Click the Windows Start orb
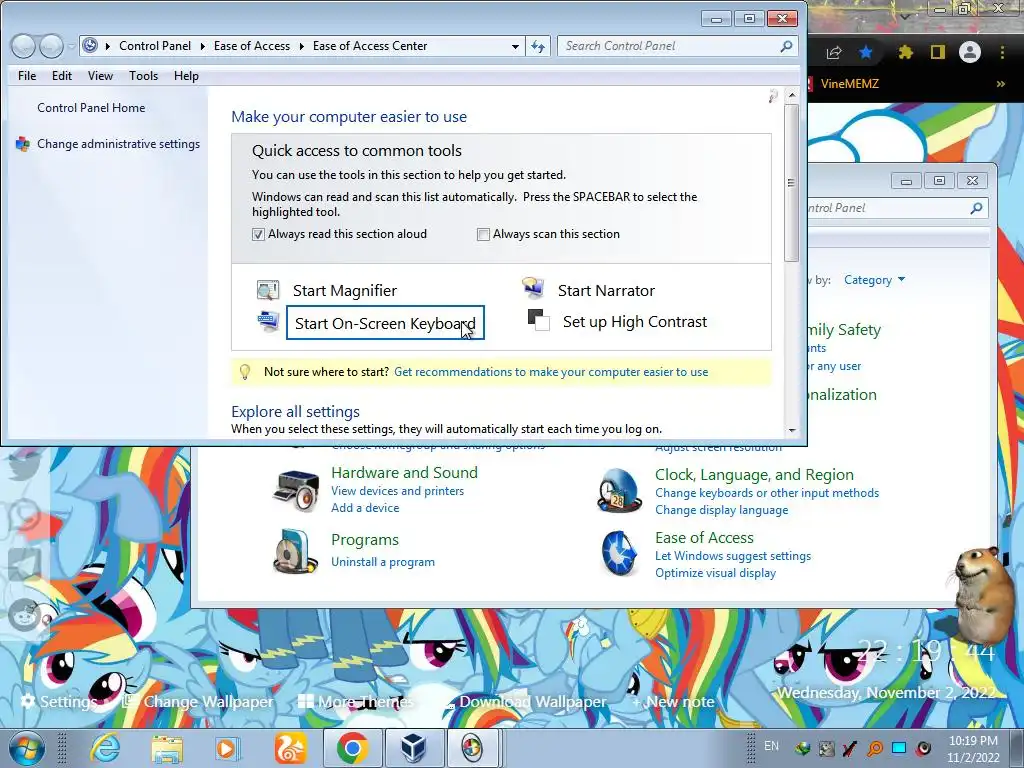 click(x=27, y=748)
